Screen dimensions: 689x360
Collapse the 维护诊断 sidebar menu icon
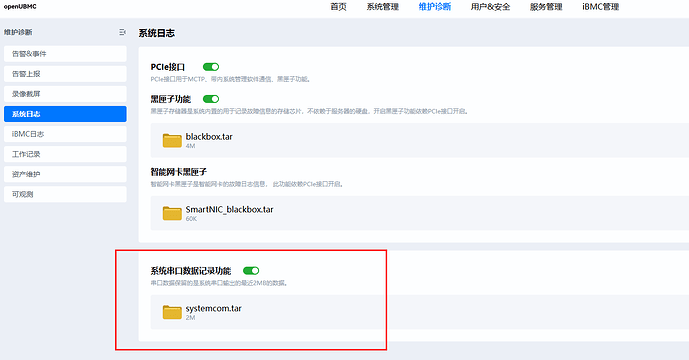(x=122, y=32)
